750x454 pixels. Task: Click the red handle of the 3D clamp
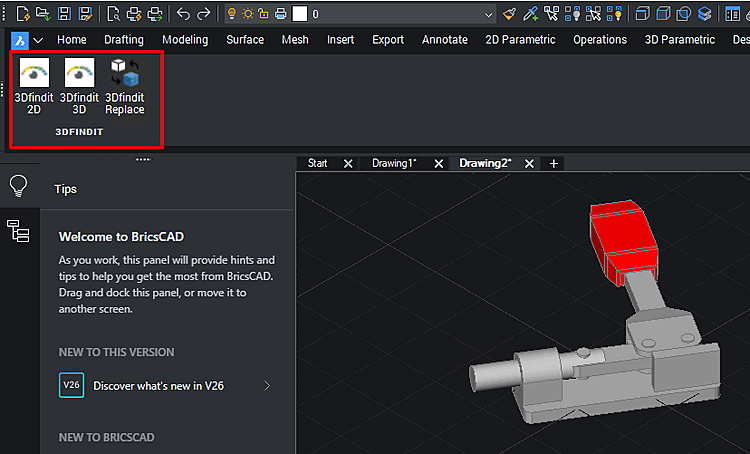(623, 242)
